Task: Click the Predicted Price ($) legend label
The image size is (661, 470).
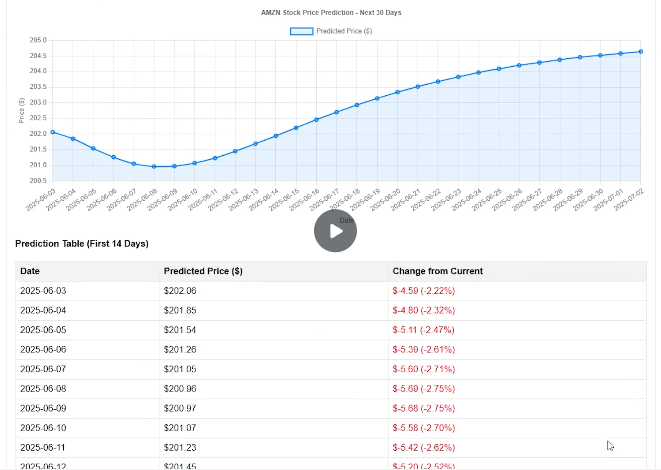Action: click(x=344, y=31)
